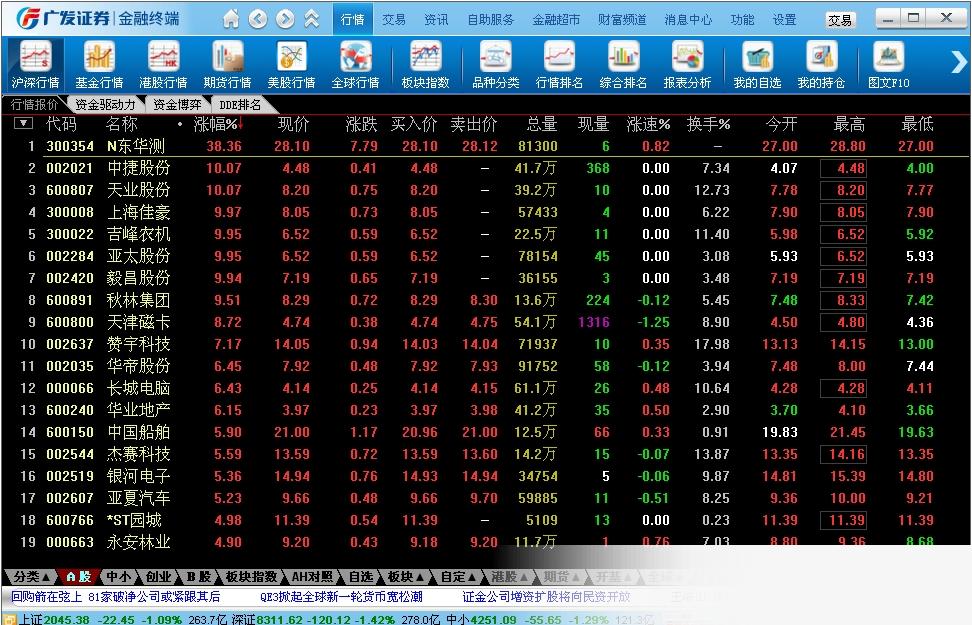Click 上证 index value in status bar

click(66, 619)
